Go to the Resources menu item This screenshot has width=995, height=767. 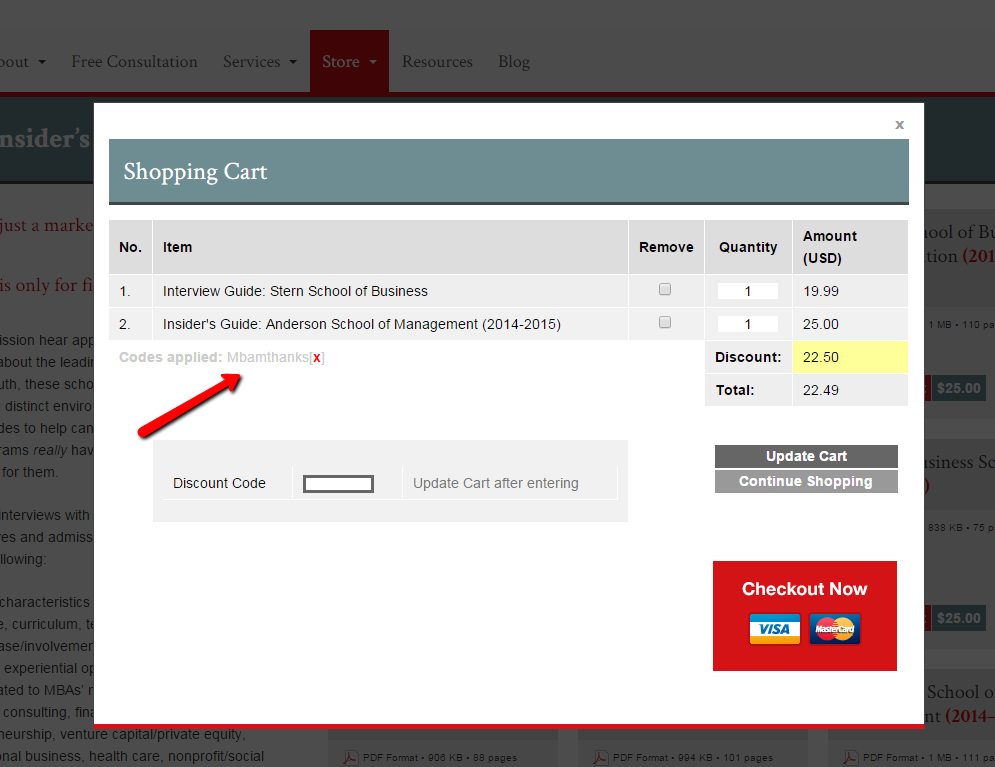[x=437, y=62]
